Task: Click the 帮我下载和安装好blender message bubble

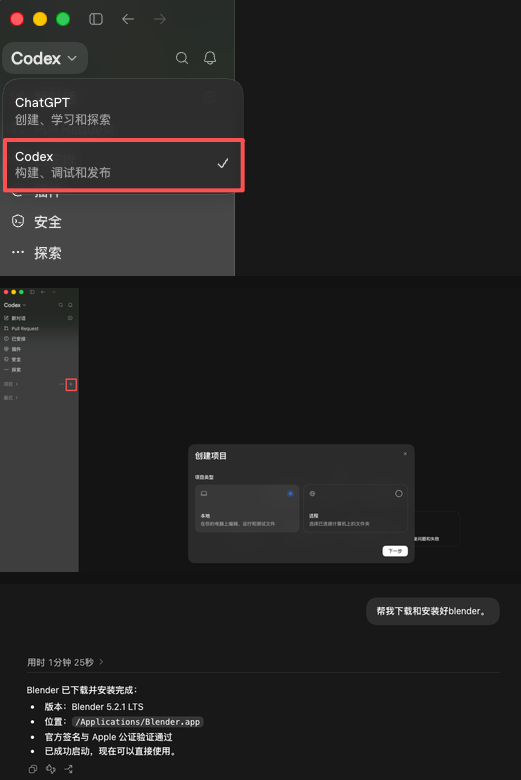Action: (432, 611)
